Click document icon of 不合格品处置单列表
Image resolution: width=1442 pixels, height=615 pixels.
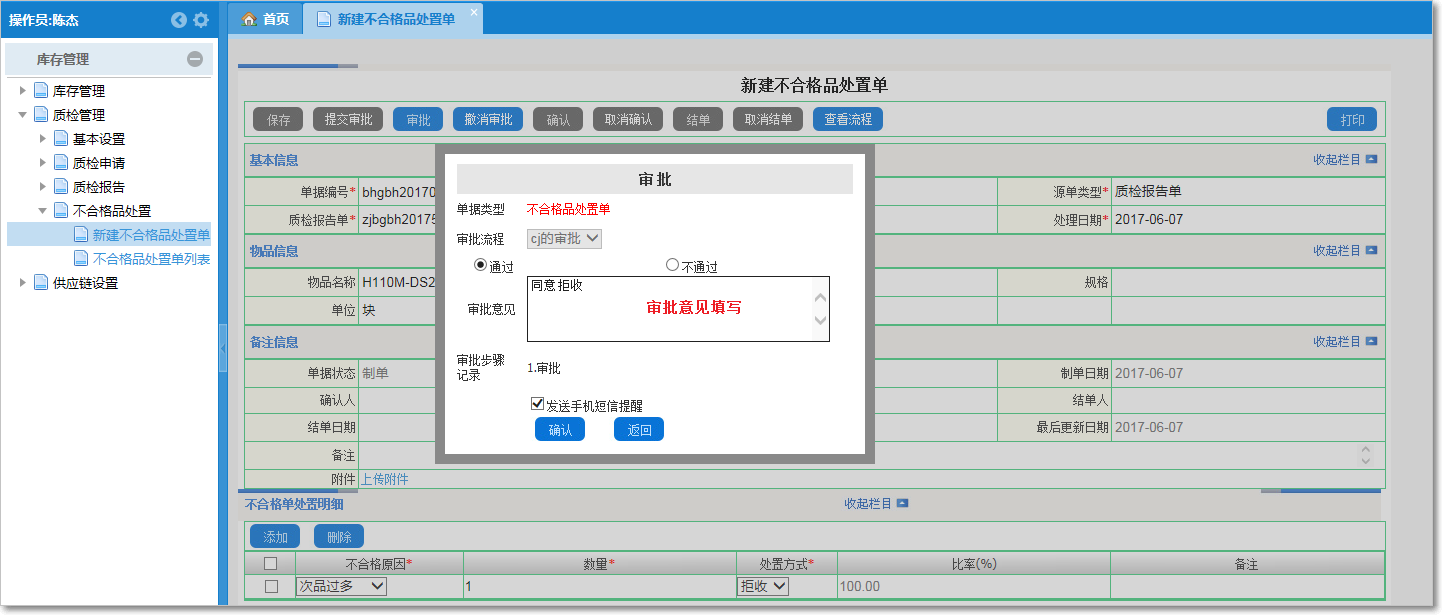(x=81, y=259)
